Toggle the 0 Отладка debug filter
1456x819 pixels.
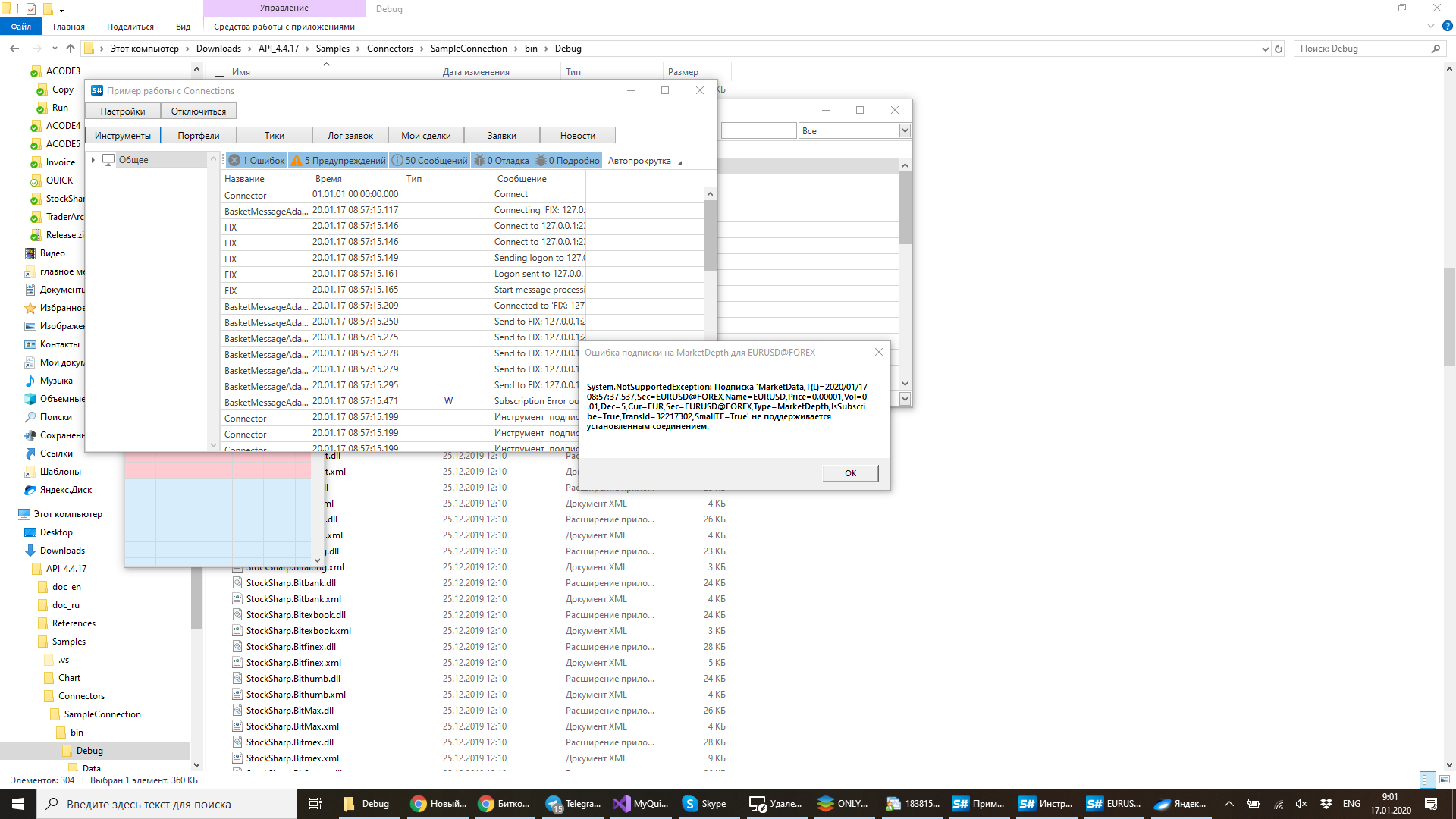500,160
